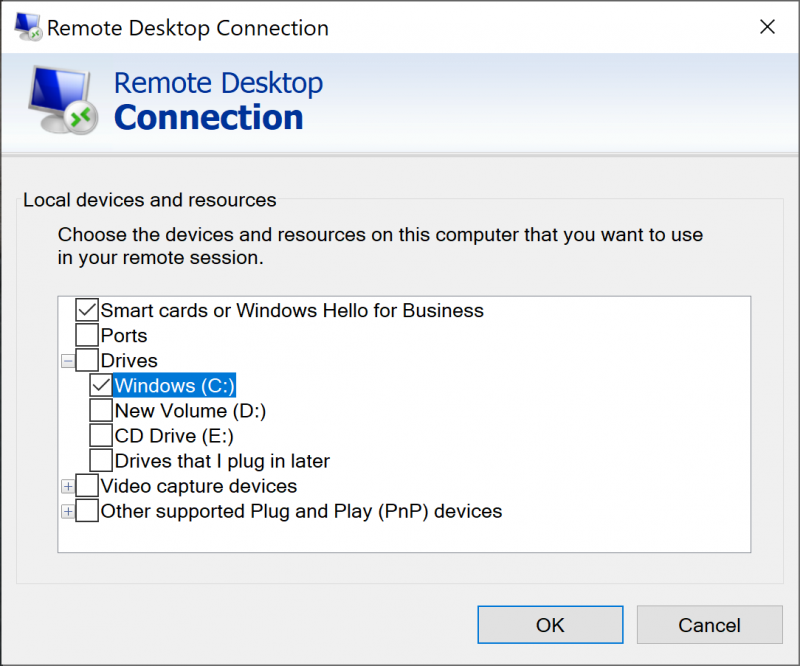Enable Other supported Plug and Play devices
This screenshot has width=800, height=666.
86,511
